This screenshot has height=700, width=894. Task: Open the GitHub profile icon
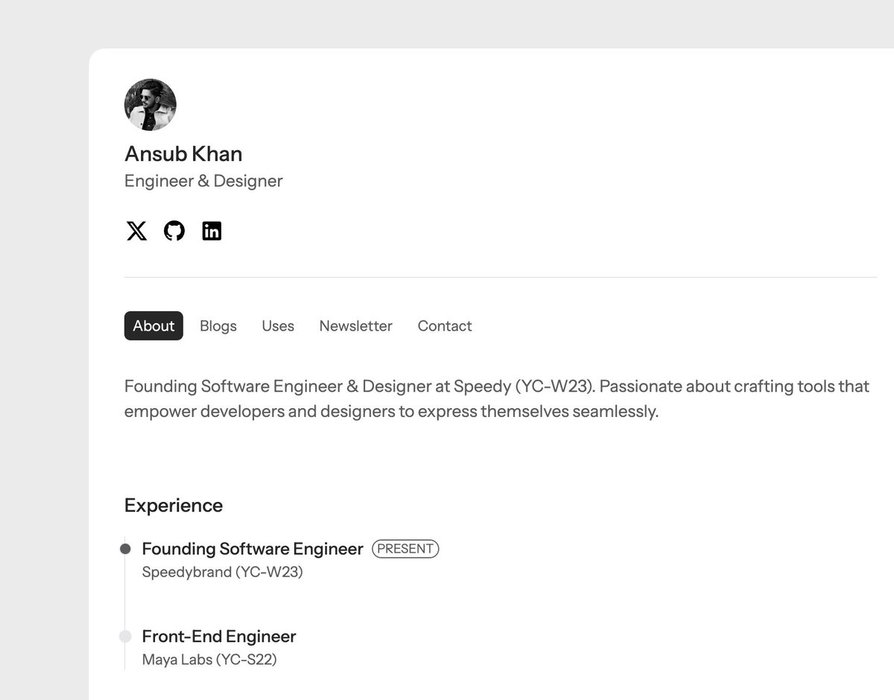(174, 231)
